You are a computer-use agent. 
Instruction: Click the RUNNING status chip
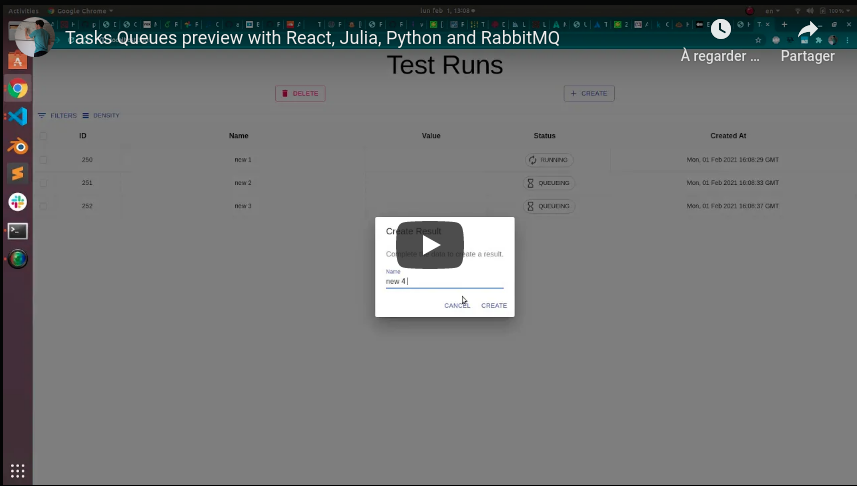point(549,160)
